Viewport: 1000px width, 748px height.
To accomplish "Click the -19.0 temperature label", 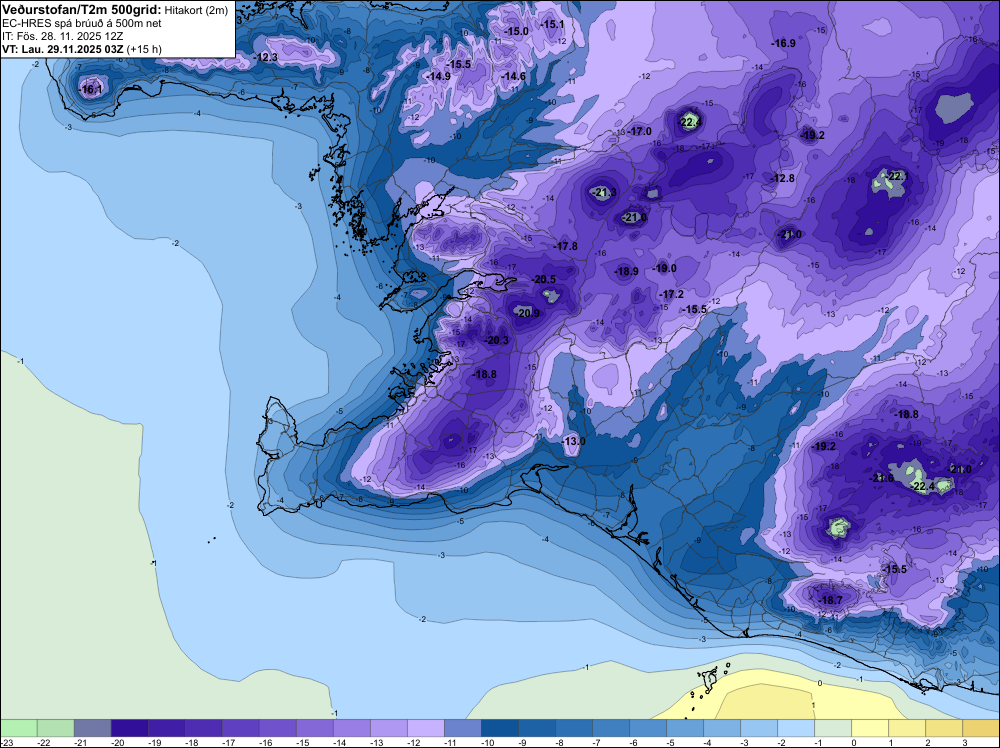I will 665,268.
